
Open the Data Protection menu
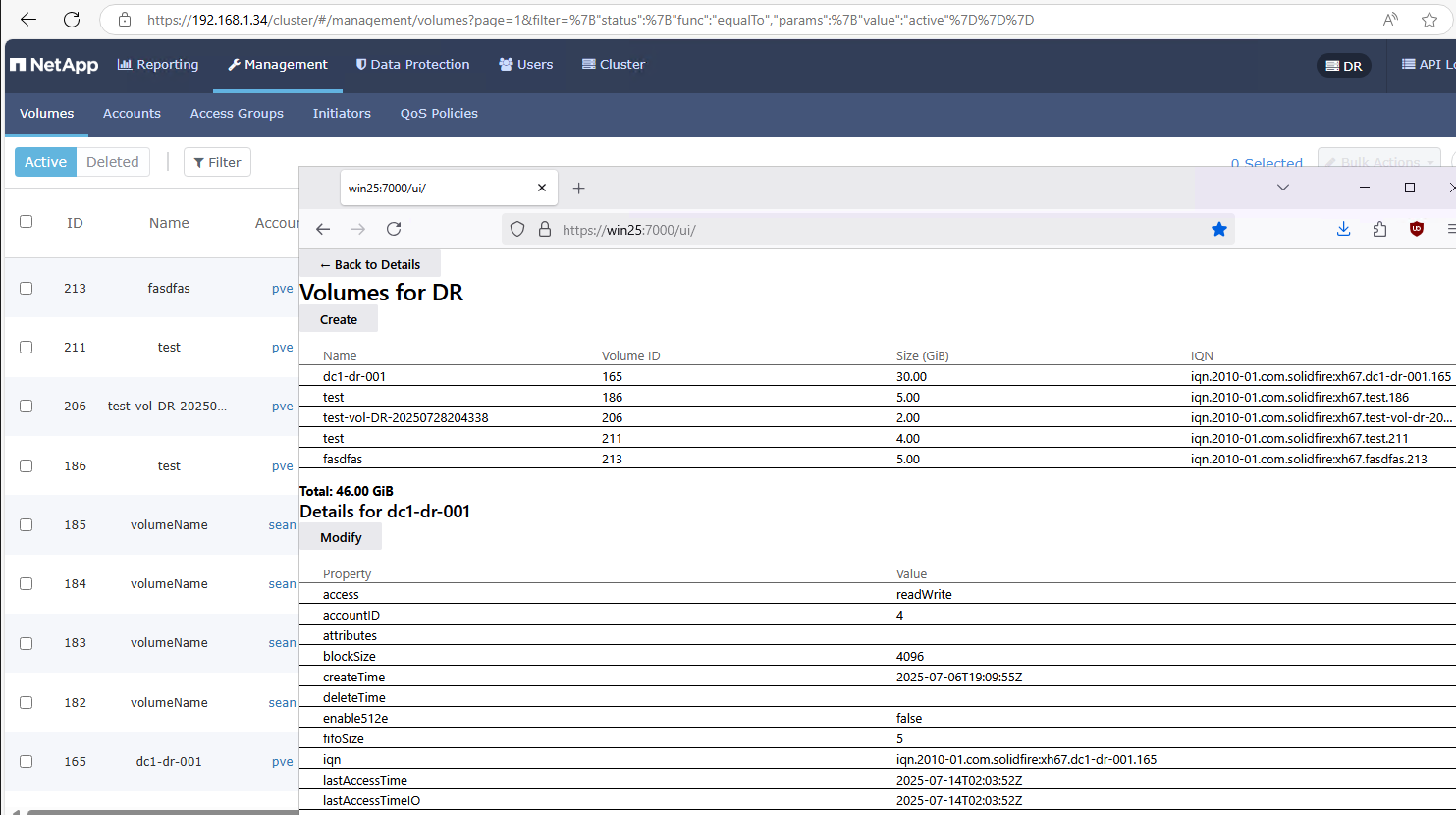pyautogui.click(x=413, y=65)
